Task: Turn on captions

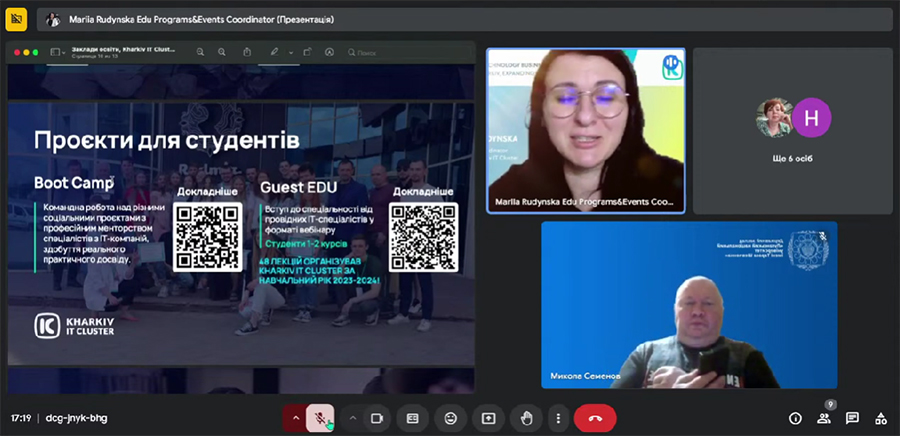Action: (413, 418)
